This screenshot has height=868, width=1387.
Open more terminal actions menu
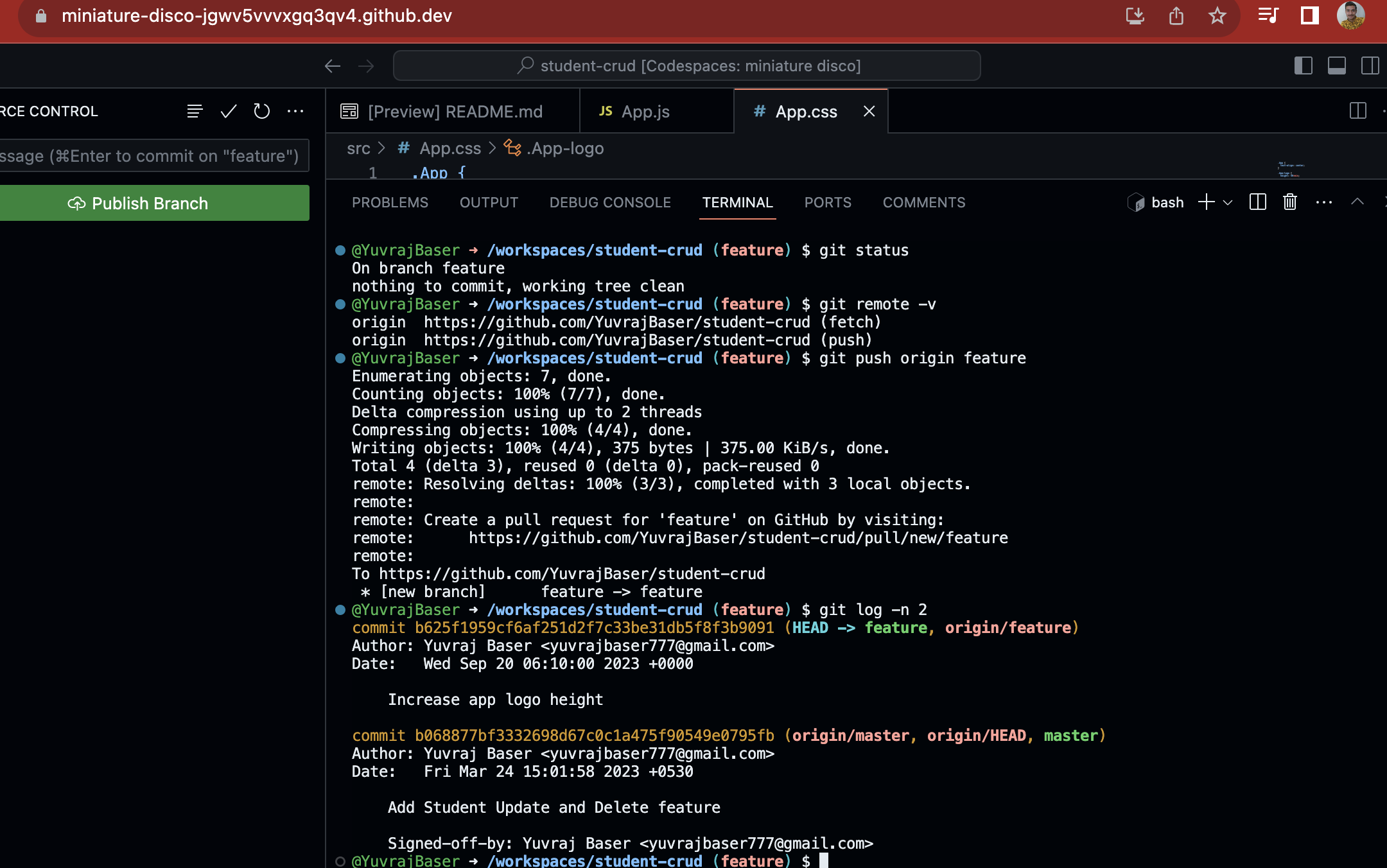[1323, 202]
